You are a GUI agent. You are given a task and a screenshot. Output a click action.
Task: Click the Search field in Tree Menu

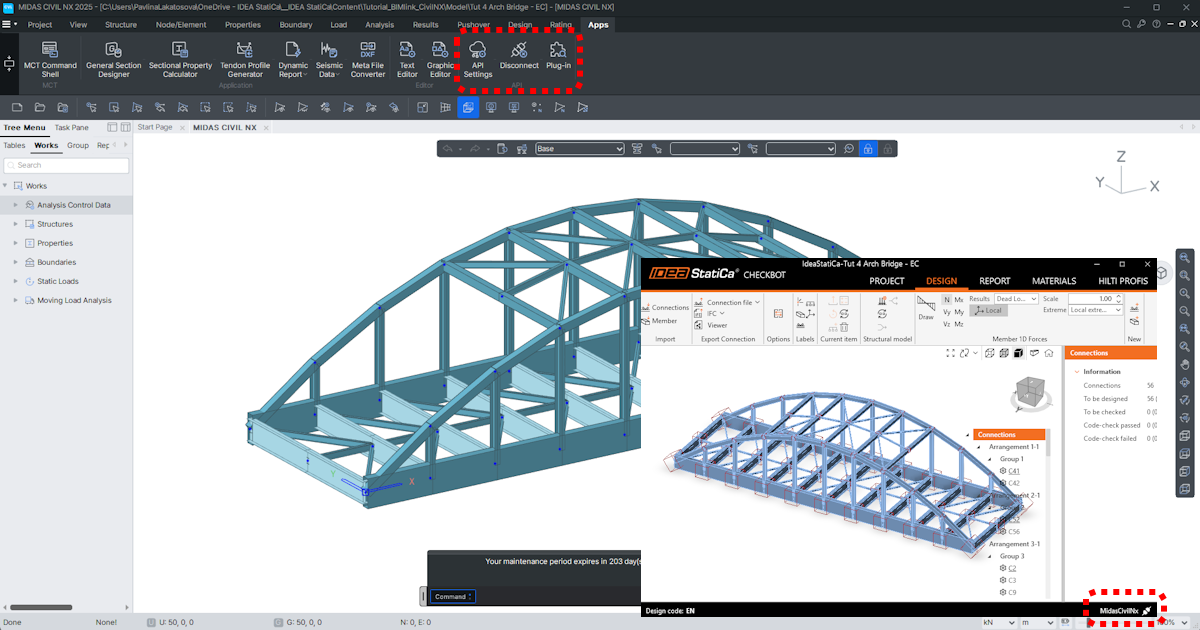click(65, 165)
